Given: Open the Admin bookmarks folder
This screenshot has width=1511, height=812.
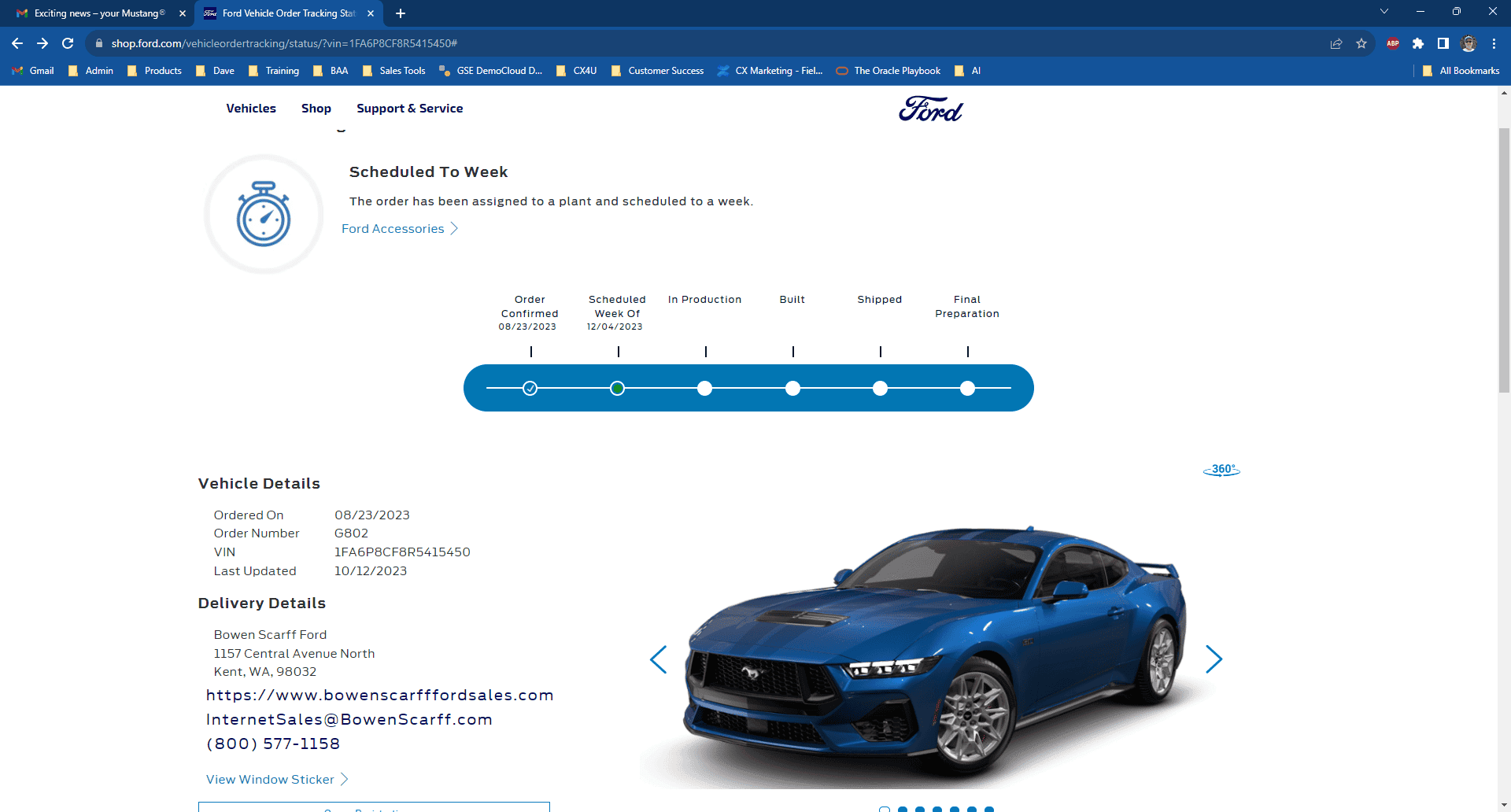Looking at the screenshot, I should pos(91,71).
